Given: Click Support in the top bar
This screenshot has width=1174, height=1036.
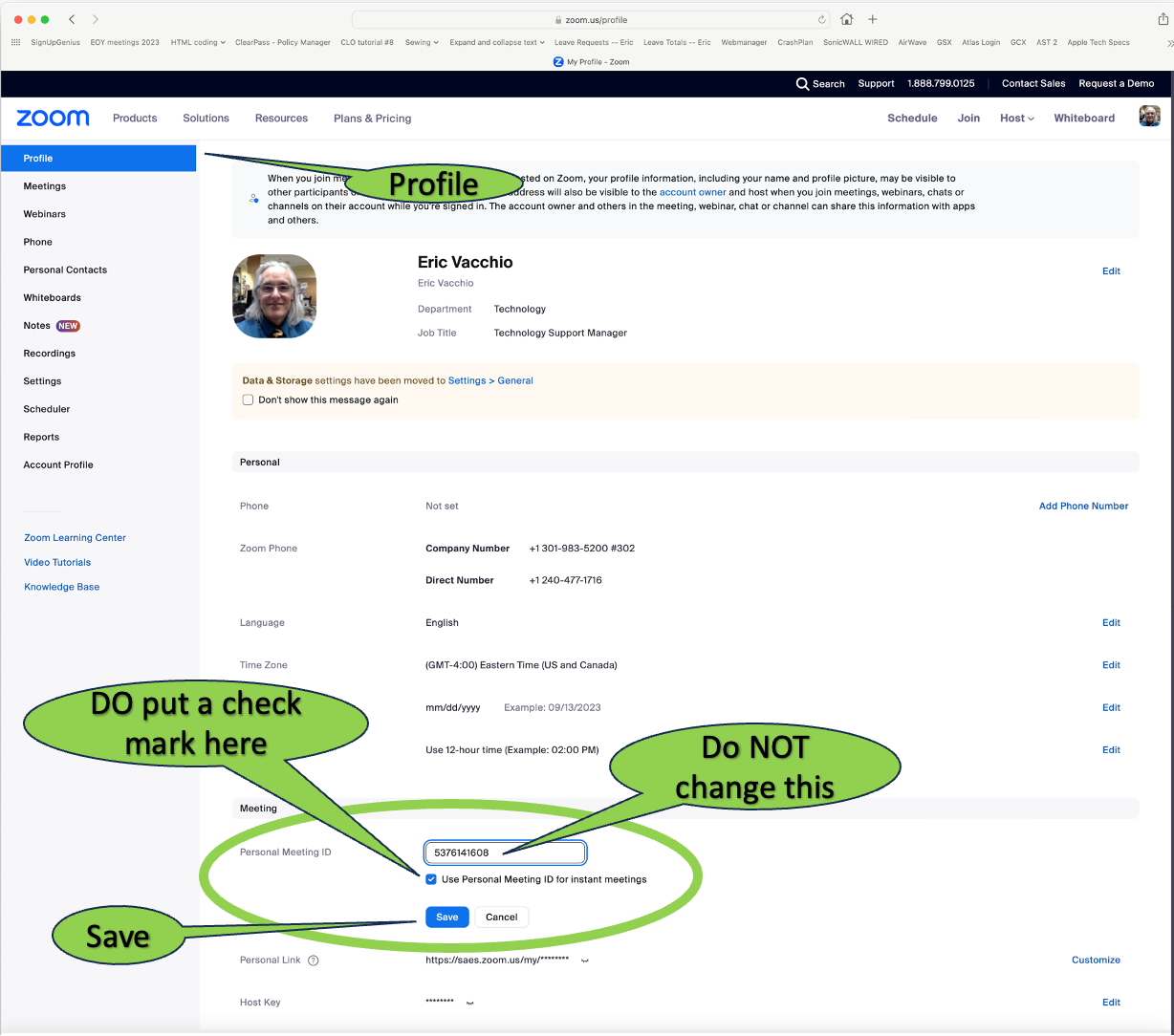Looking at the screenshot, I should (876, 83).
